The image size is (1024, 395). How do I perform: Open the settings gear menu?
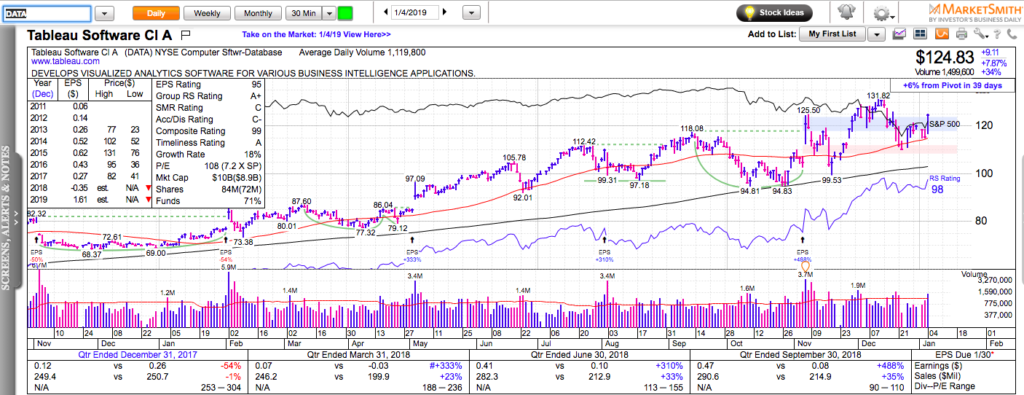click(x=883, y=13)
